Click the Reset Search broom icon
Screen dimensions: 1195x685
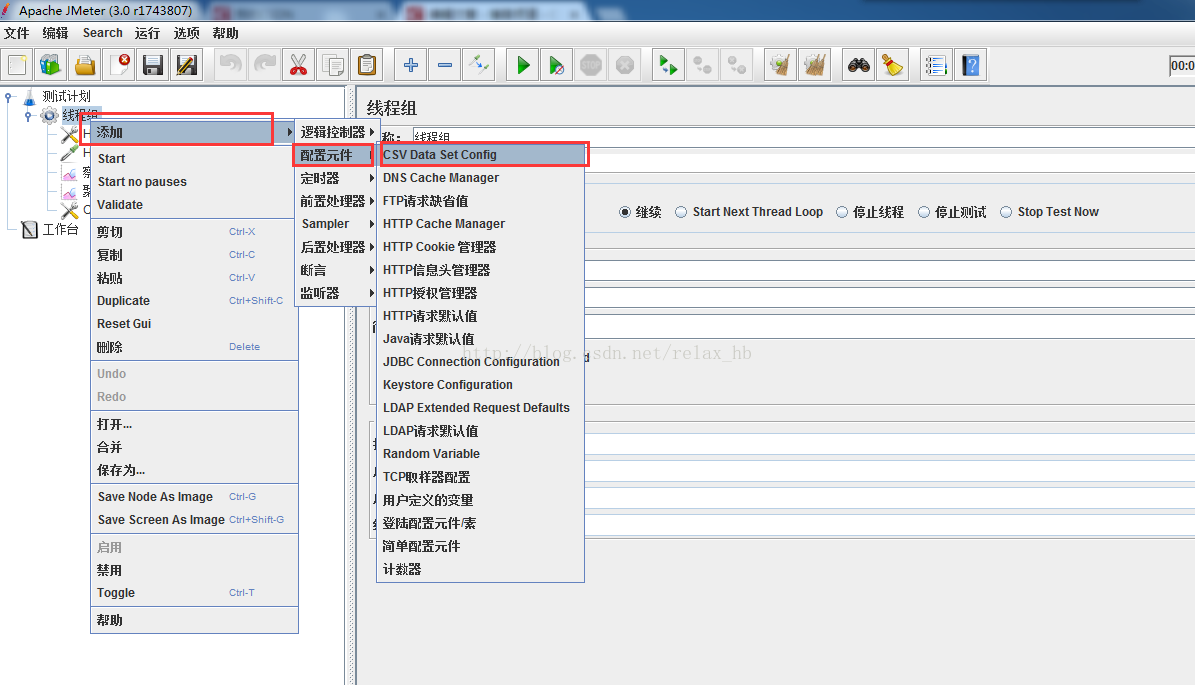point(892,66)
